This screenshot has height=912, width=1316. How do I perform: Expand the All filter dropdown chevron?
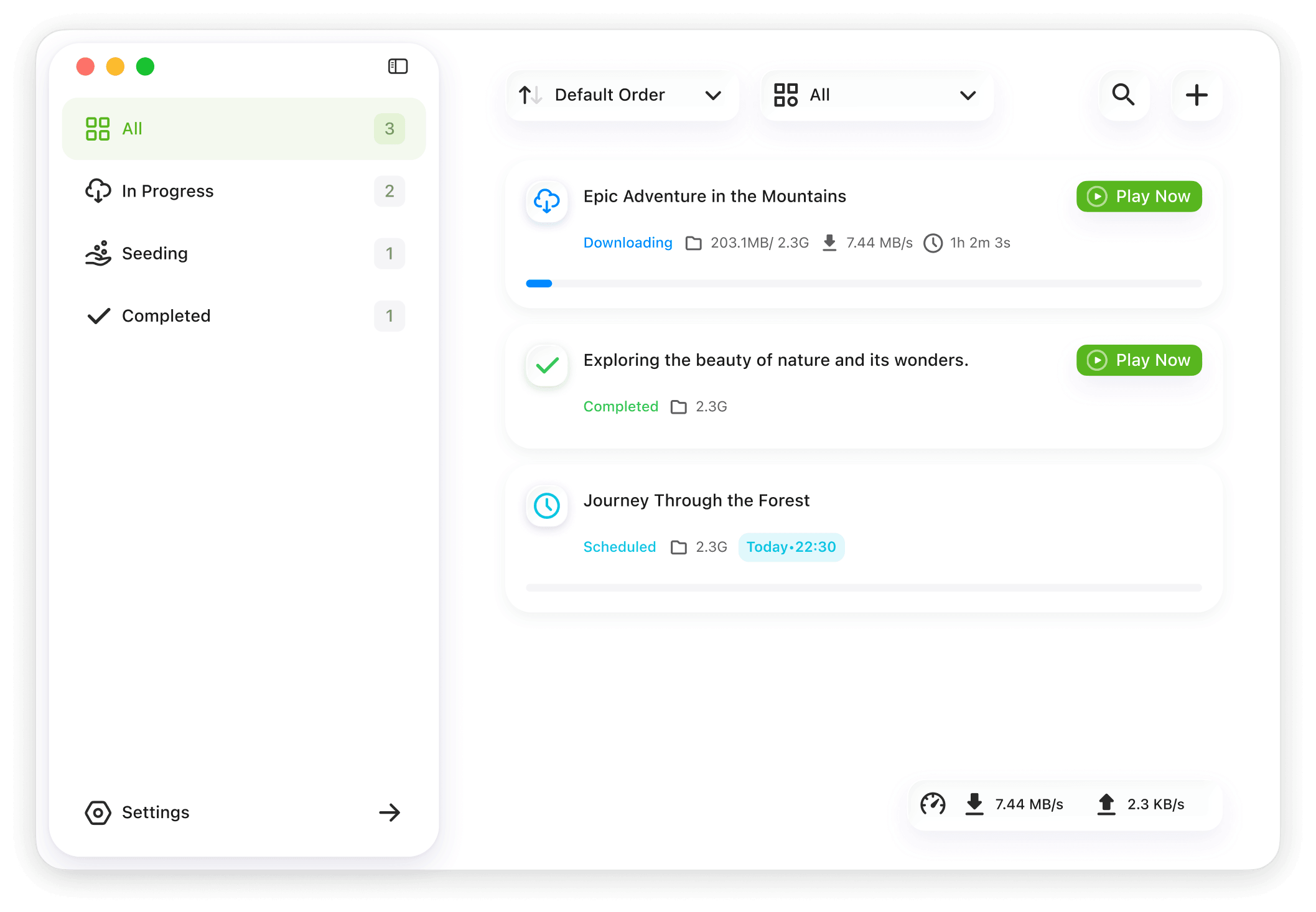[x=968, y=95]
